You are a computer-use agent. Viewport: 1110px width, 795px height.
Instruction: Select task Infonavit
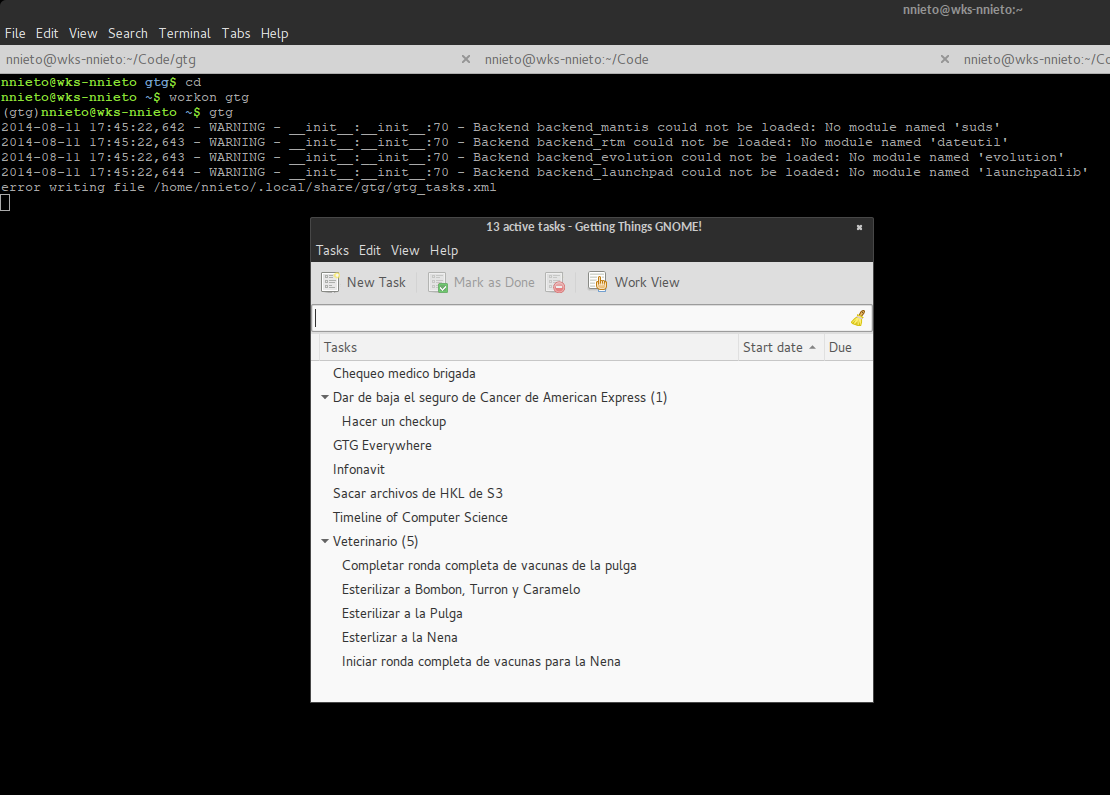(359, 470)
